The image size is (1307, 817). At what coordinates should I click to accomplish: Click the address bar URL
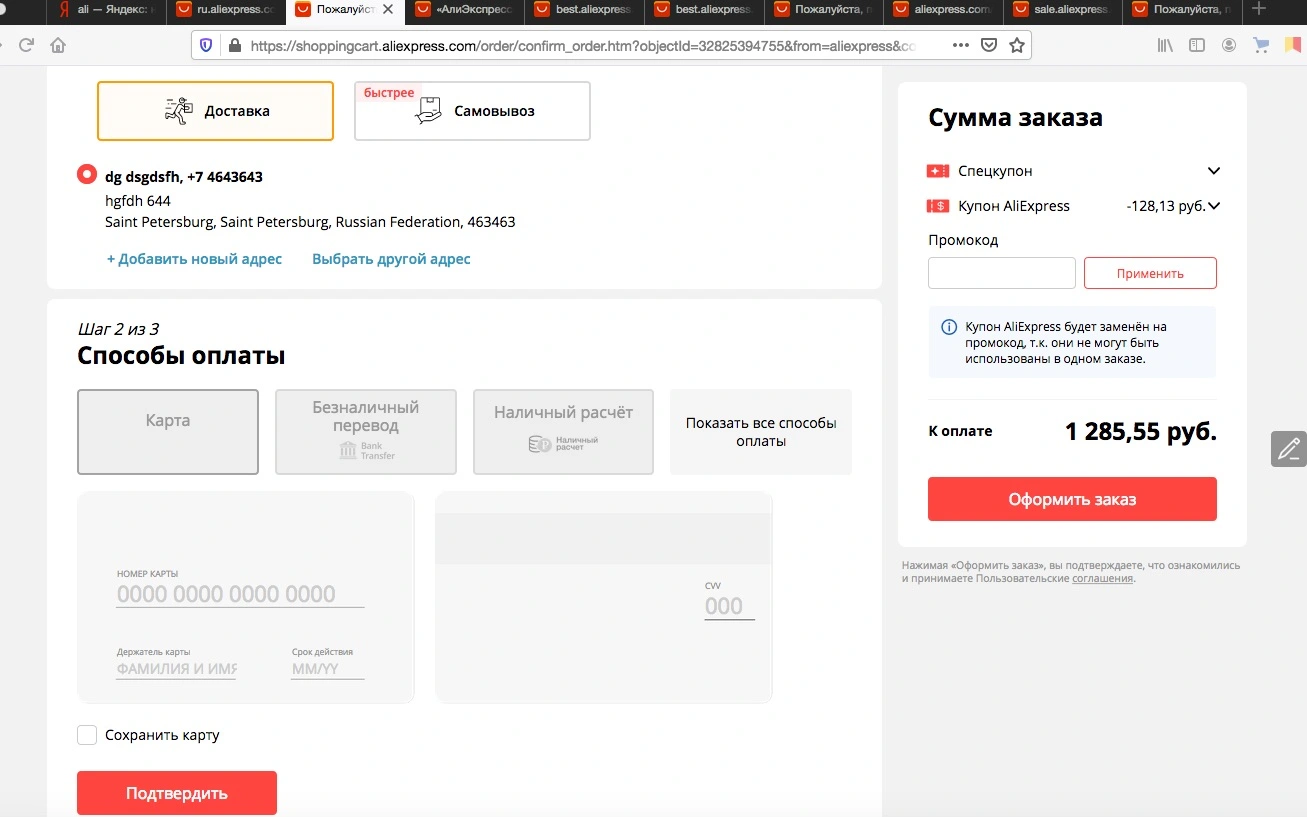click(x=582, y=46)
